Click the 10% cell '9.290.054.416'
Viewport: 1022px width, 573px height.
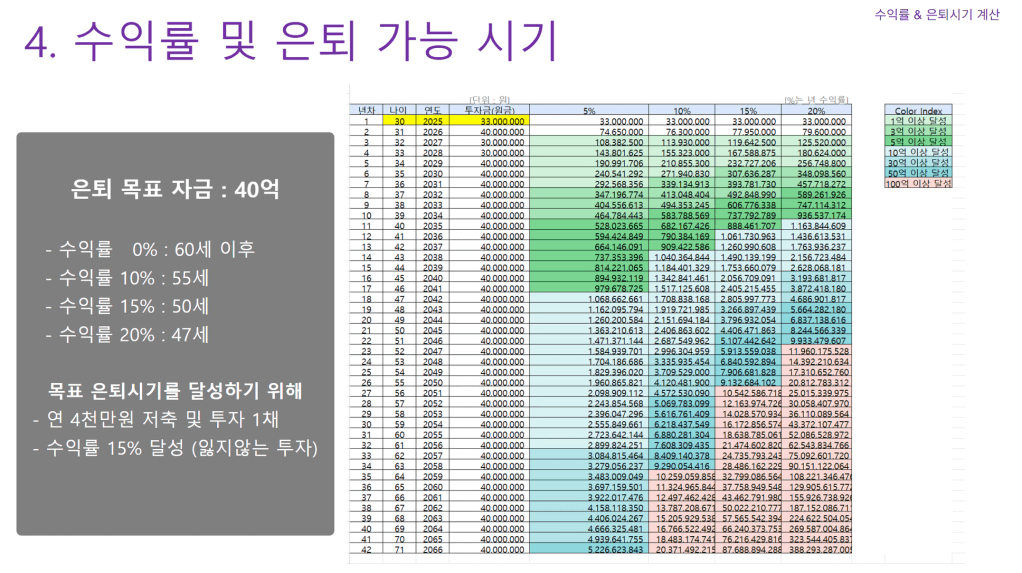[x=682, y=465]
